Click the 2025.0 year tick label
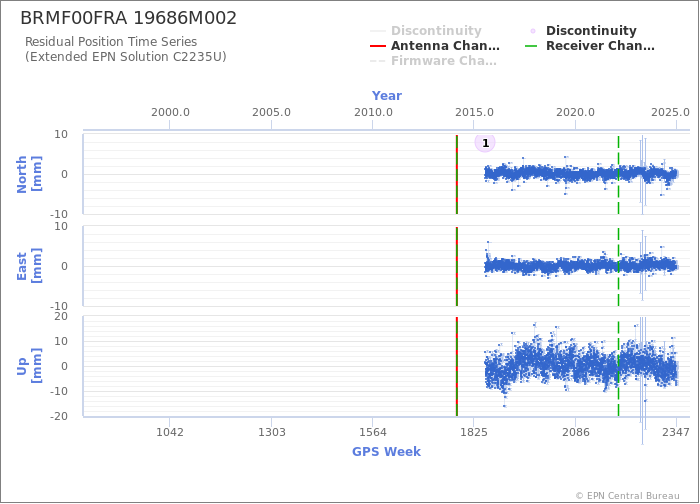The image size is (700, 504). (670, 112)
